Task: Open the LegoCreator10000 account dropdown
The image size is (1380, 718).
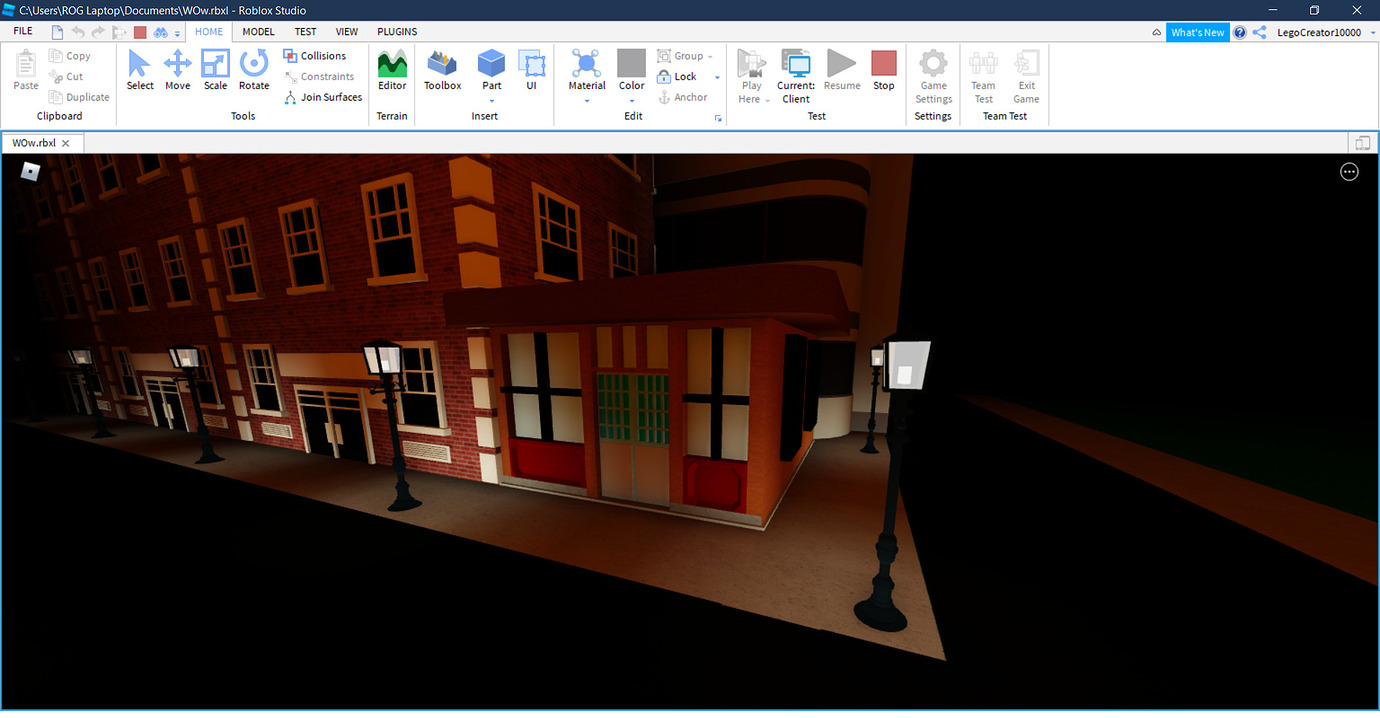Action: pos(1372,31)
